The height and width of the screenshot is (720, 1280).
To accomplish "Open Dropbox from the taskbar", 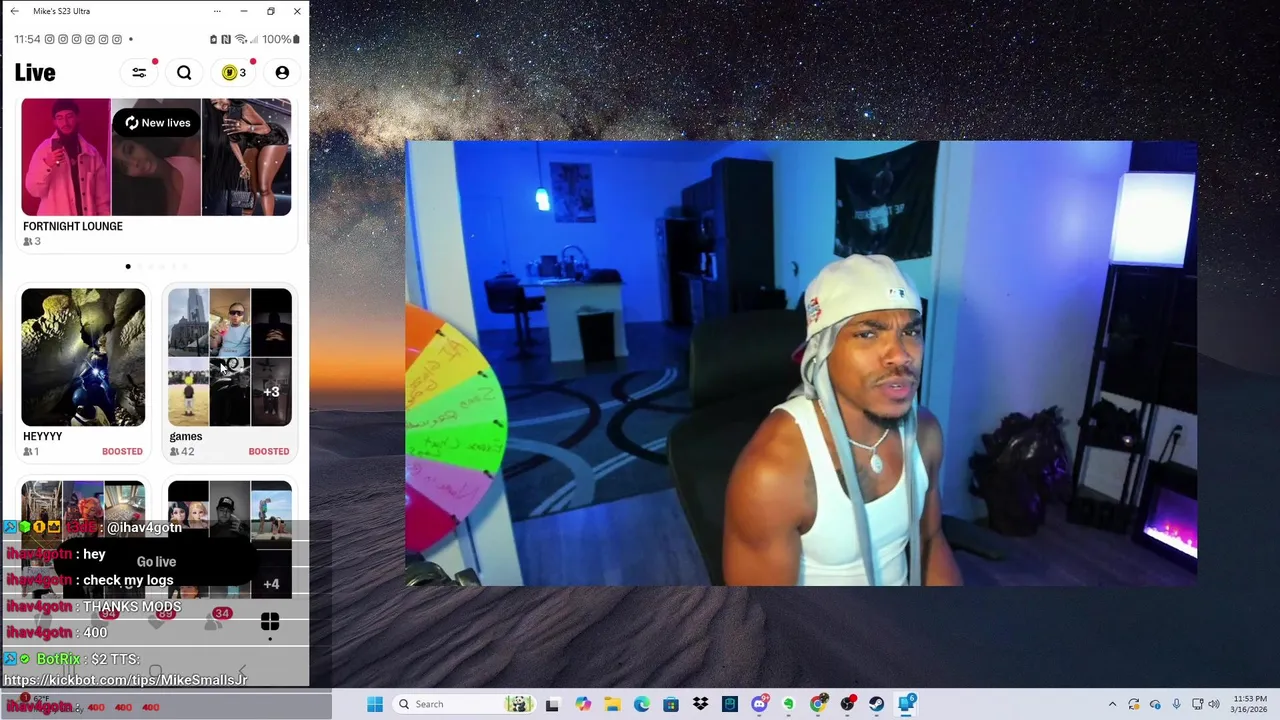I will point(700,704).
